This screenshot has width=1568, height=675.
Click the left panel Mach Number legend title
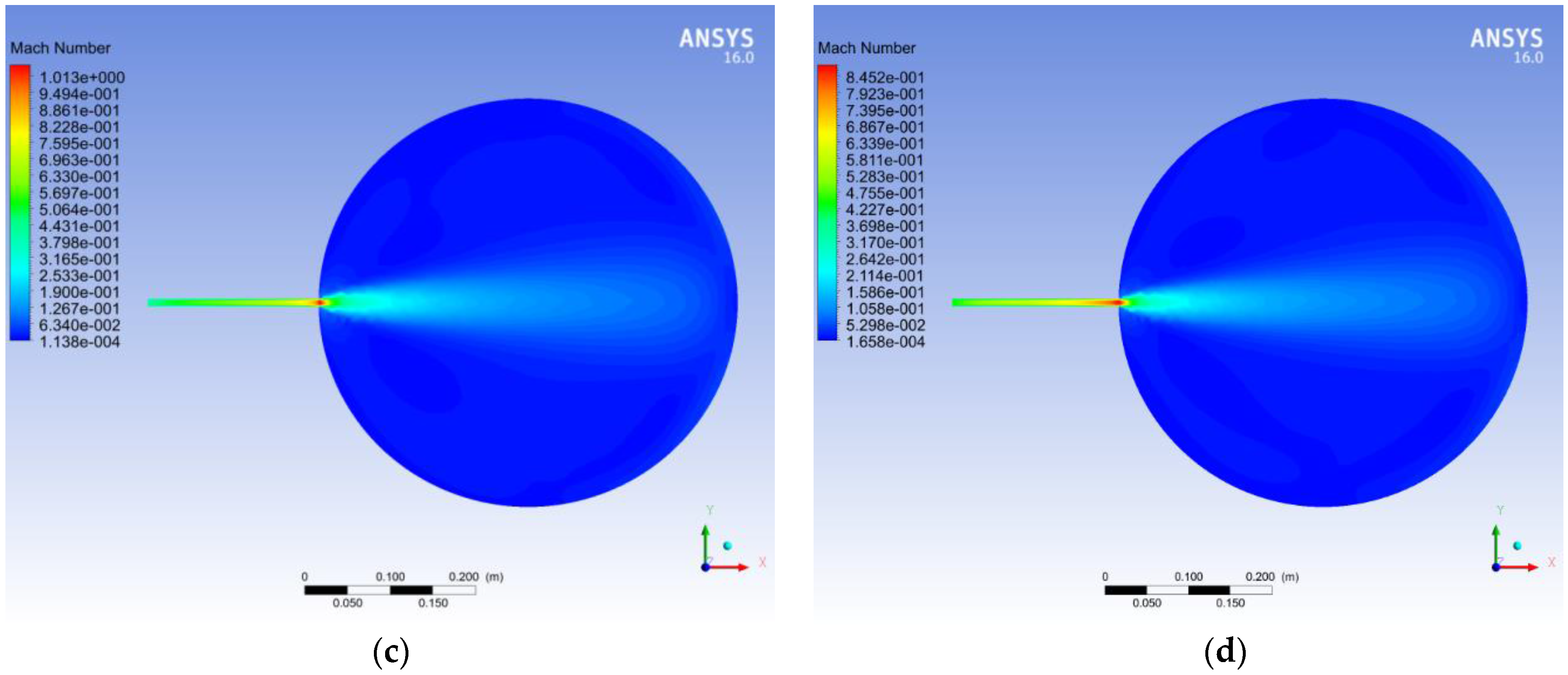pyautogui.click(x=60, y=48)
